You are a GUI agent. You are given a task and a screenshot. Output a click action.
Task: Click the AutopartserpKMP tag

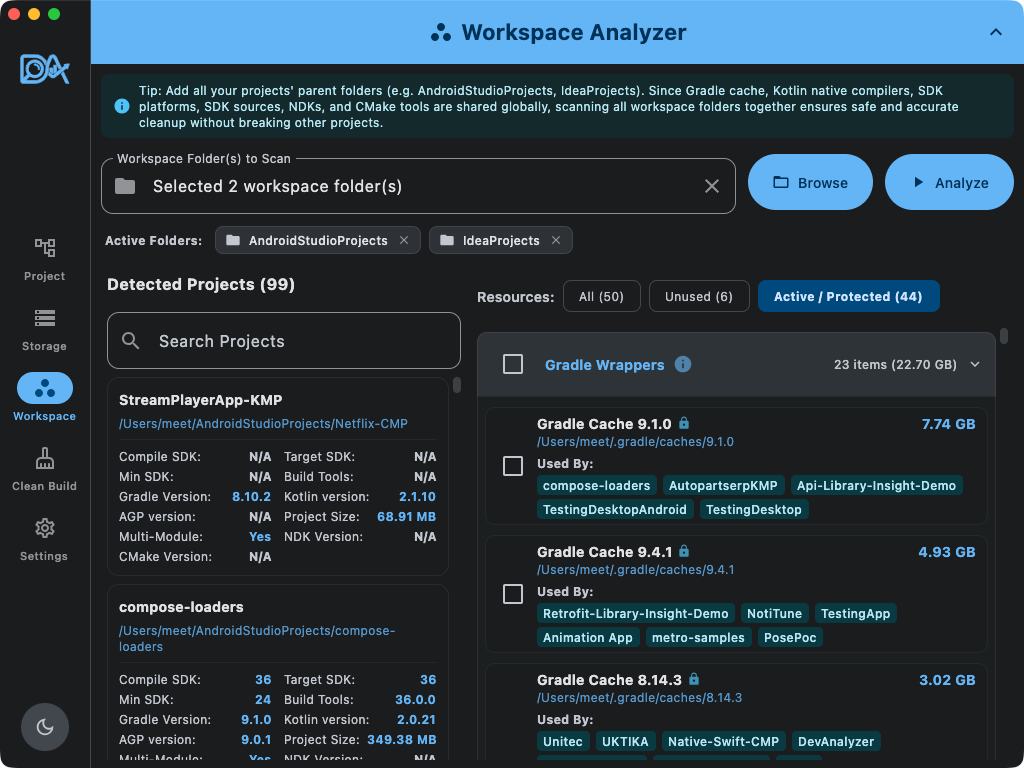pyautogui.click(x=723, y=486)
